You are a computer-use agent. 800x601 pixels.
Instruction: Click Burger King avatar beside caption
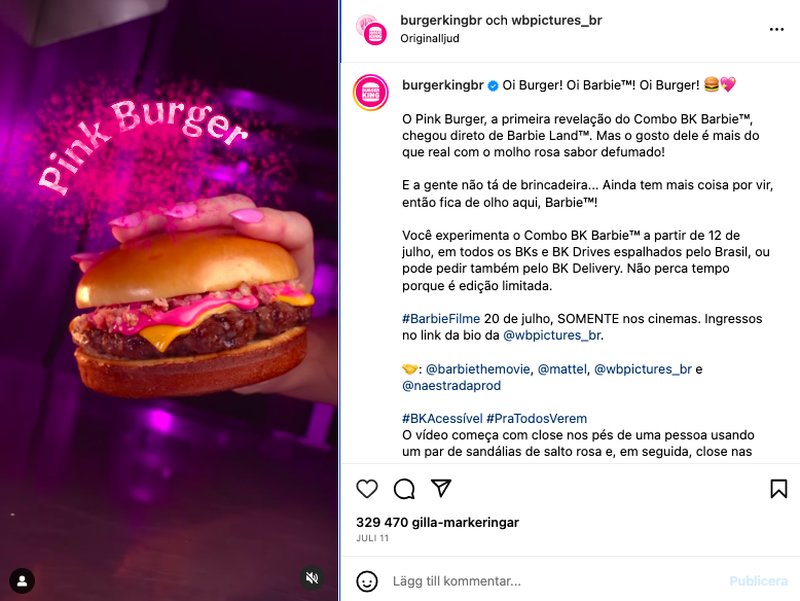(x=371, y=92)
